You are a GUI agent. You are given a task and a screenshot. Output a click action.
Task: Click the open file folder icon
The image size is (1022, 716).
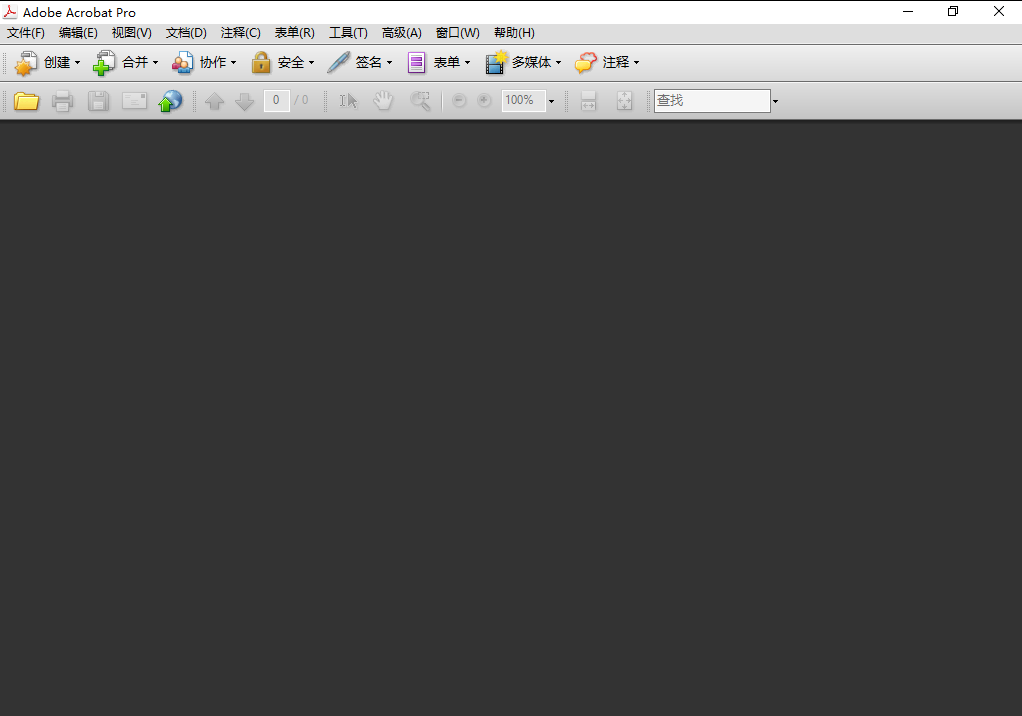point(26,100)
